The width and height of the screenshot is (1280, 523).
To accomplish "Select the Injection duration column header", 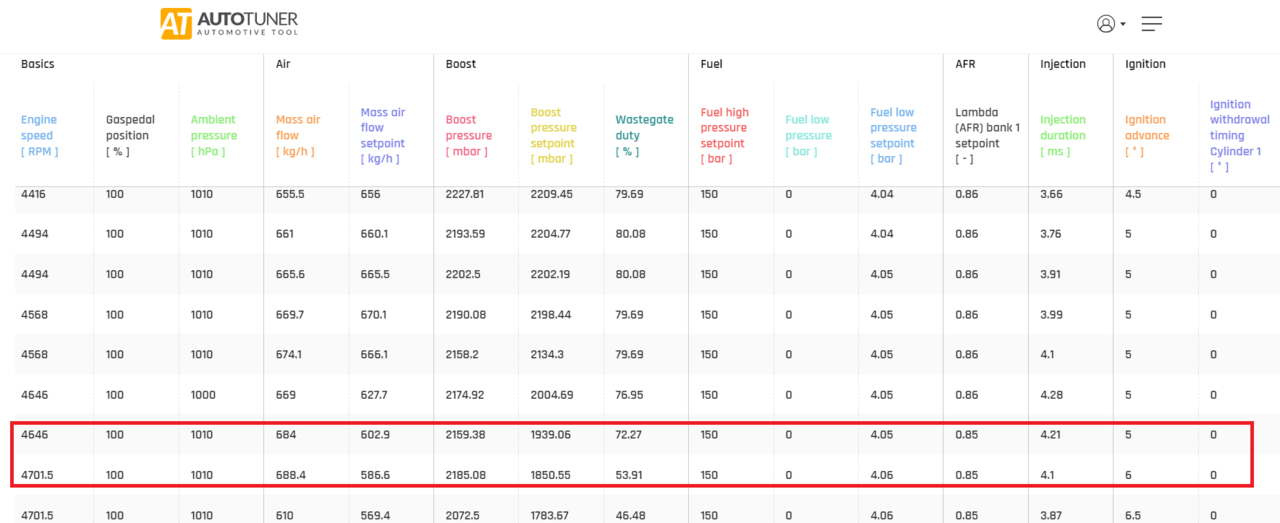I will (1062, 135).
